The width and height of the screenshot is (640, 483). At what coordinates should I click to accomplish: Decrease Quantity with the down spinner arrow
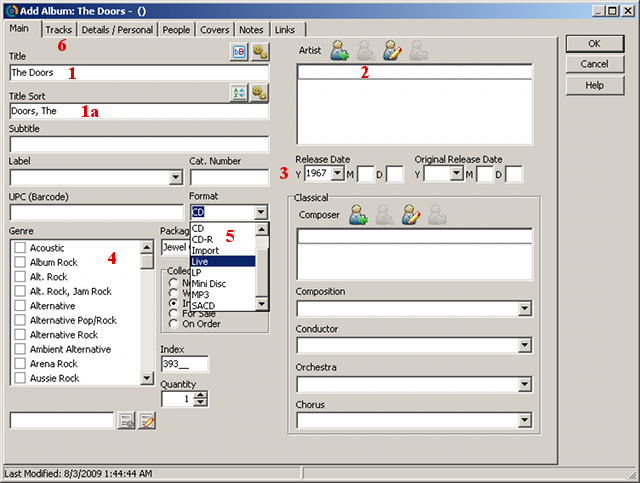(x=200, y=403)
